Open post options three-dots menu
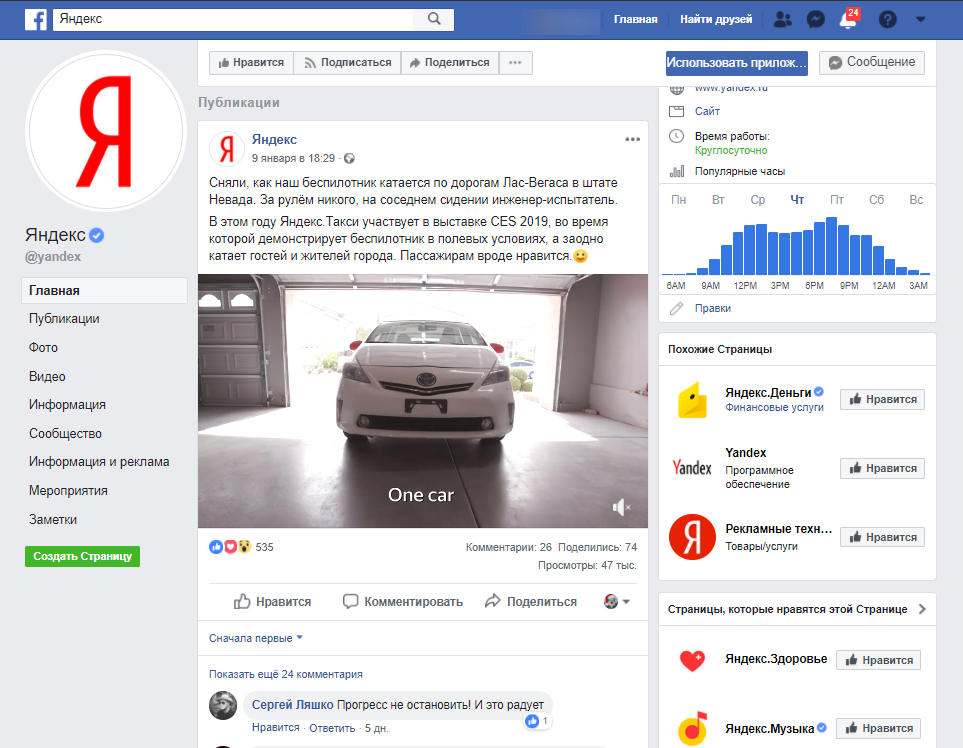This screenshot has width=963, height=748. [x=632, y=139]
